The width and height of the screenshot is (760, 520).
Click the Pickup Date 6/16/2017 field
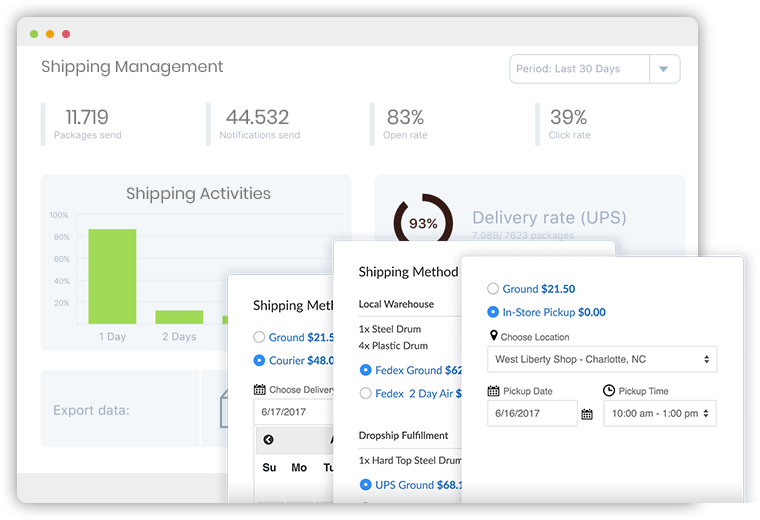(x=532, y=413)
